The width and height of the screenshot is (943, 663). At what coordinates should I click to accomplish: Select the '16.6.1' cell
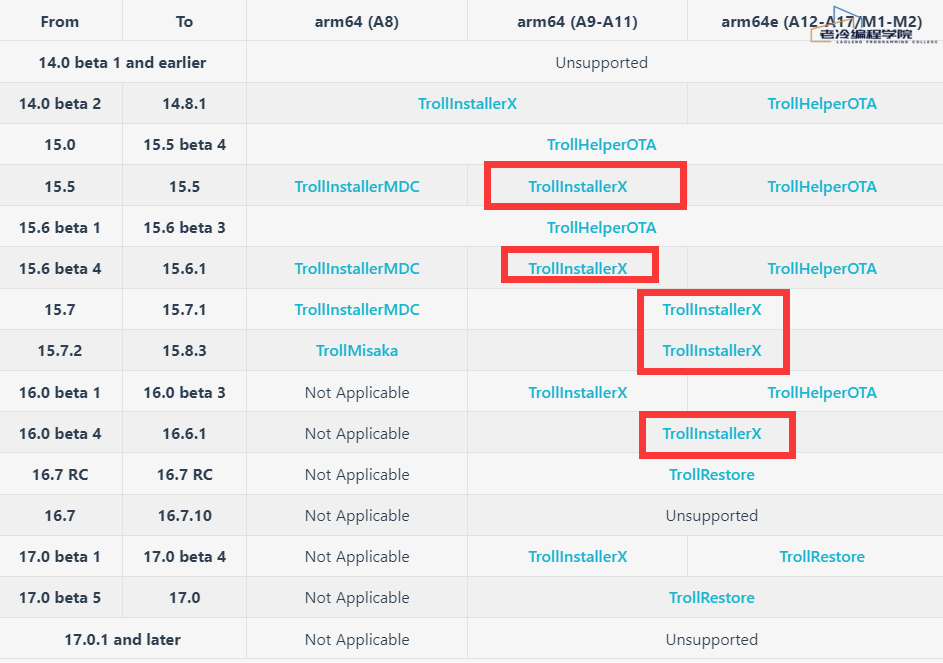(184, 433)
